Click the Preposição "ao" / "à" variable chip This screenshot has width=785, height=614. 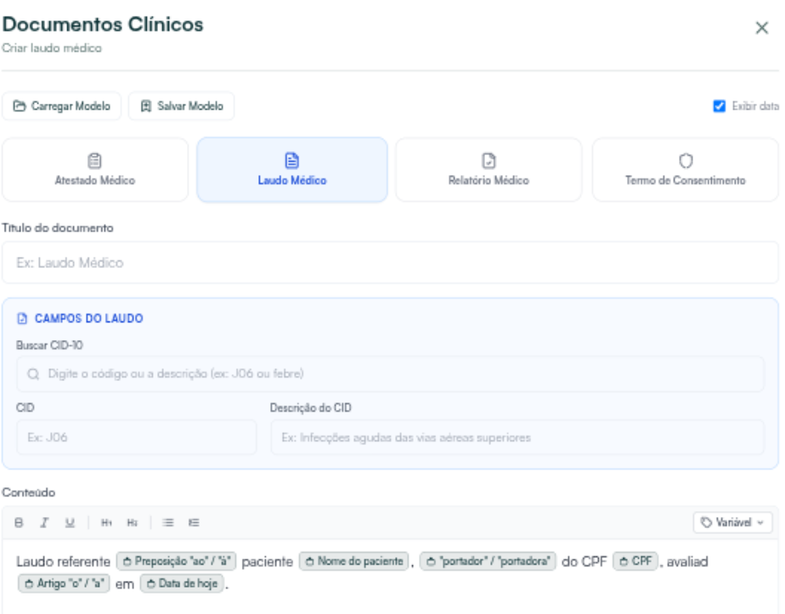(176, 561)
